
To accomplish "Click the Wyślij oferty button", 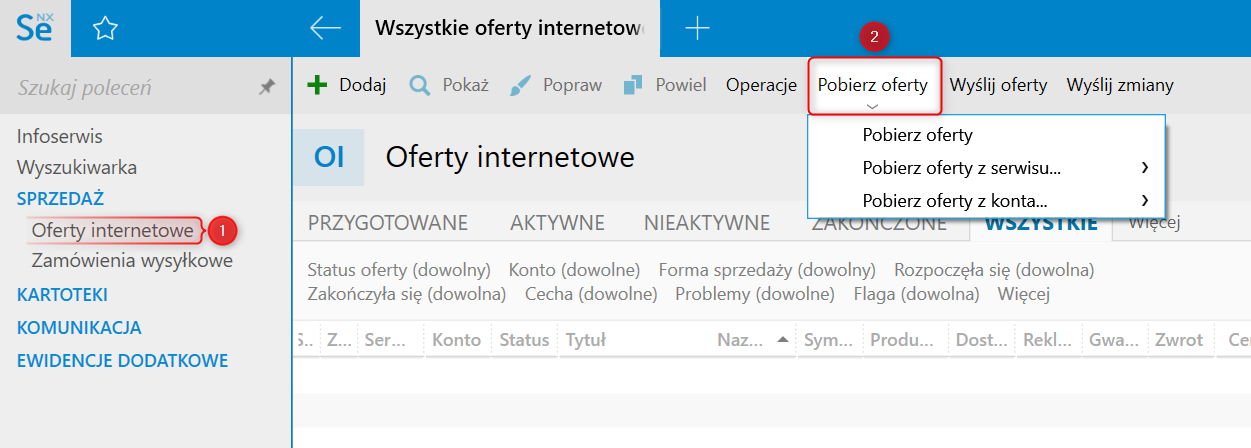I will pyautogui.click(x=998, y=85).
